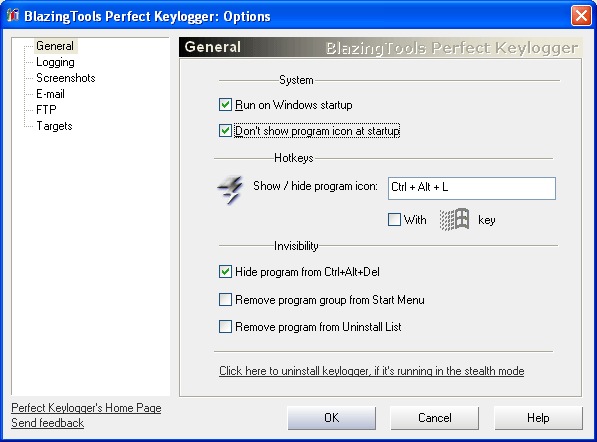Click the stealth mode uninstall keylogger link
Image resolution: width=597 pixels, height=442 pixels.
click(372, 371)
